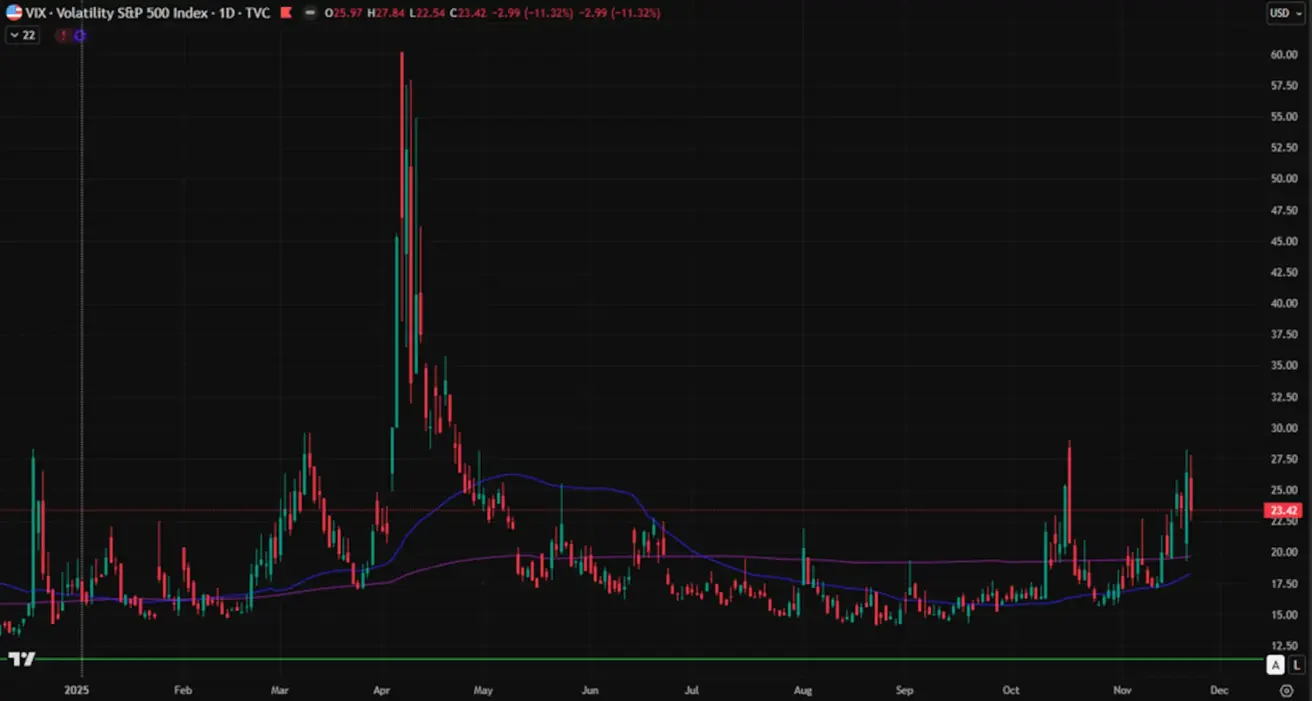Click the green horizontal line near the bottom
1312x701 pixels.
(x=640, y=659)
